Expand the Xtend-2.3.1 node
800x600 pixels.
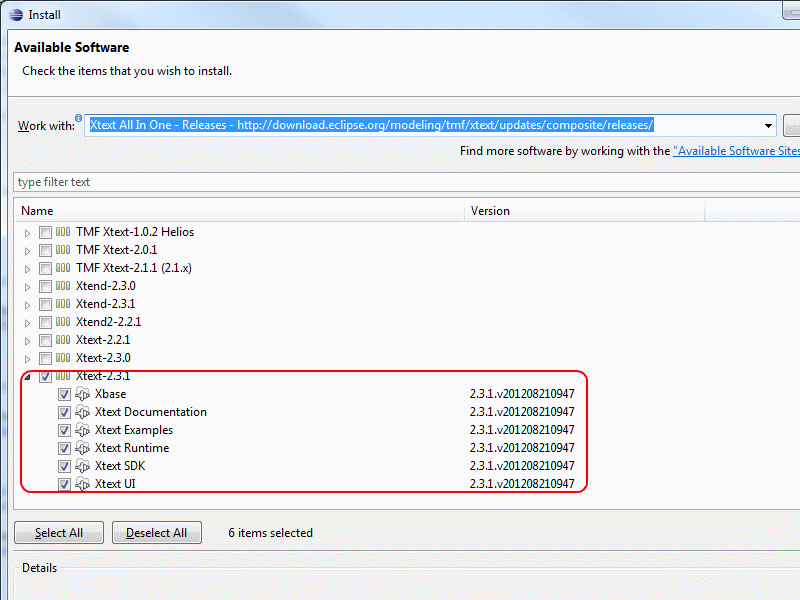point(28,305)
